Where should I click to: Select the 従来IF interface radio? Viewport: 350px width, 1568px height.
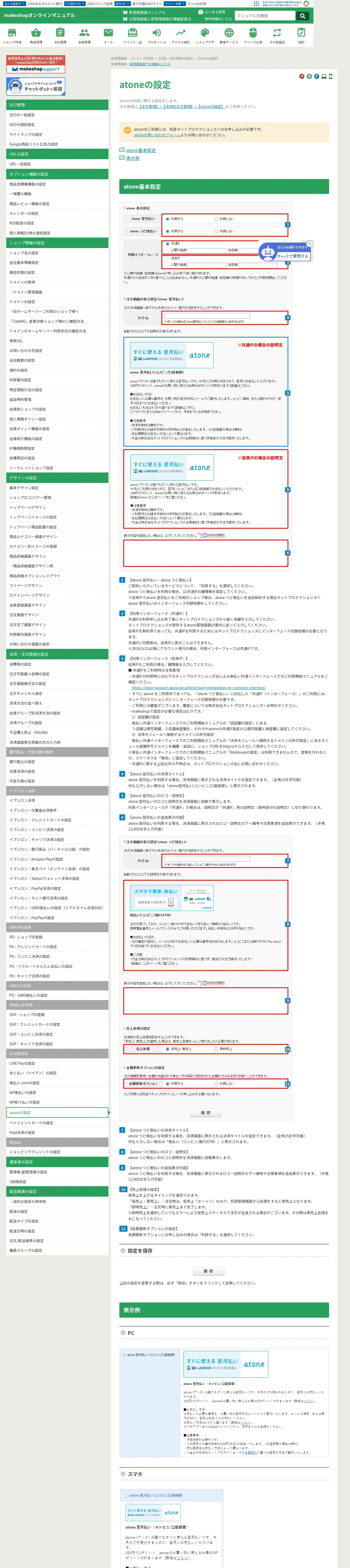[167, 258]
